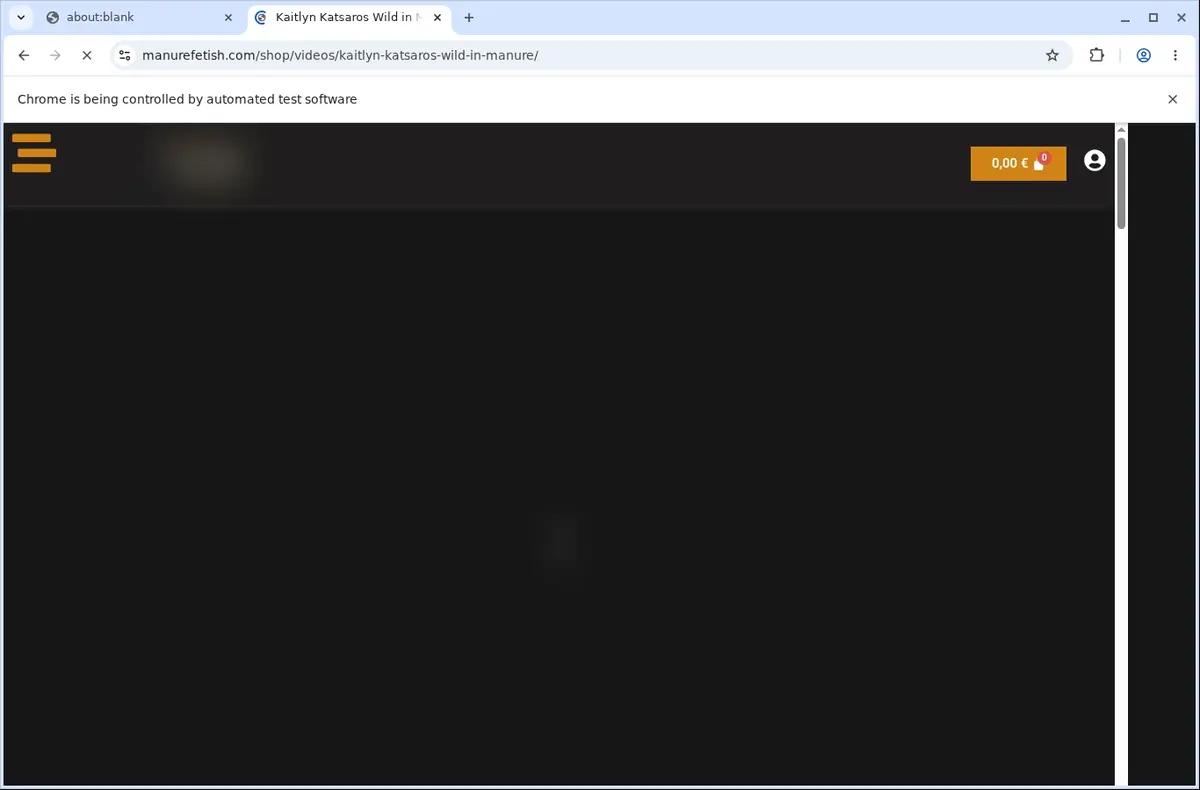Close the about:blank tab
Screen dimensions: 1200x790
(x=228, y=18)
